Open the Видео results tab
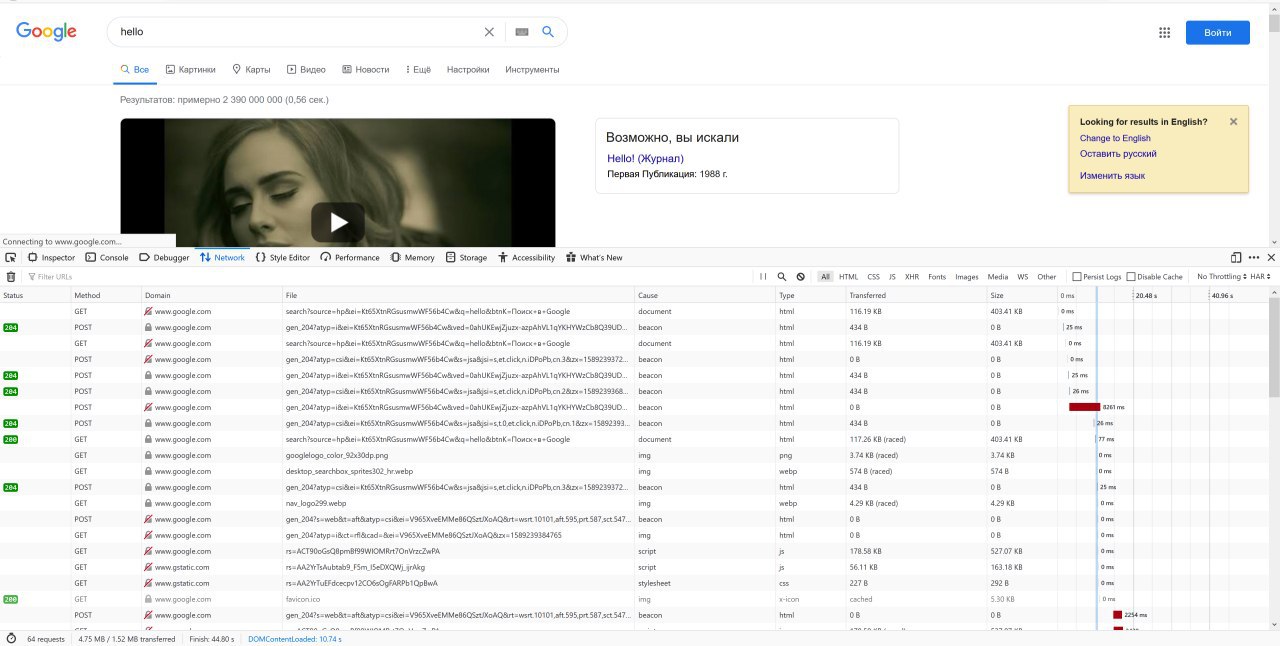 306,70
